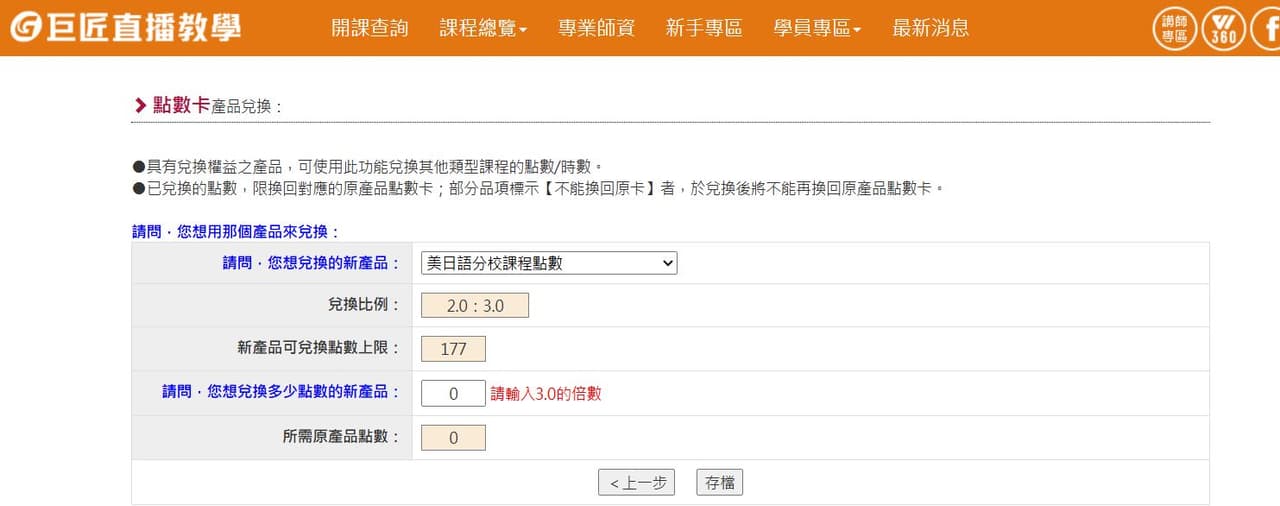The width and height of the screenshot is (1280, 506).
Task: Click the 巨匠直播教學 logo
Action: tap(125, 27)
